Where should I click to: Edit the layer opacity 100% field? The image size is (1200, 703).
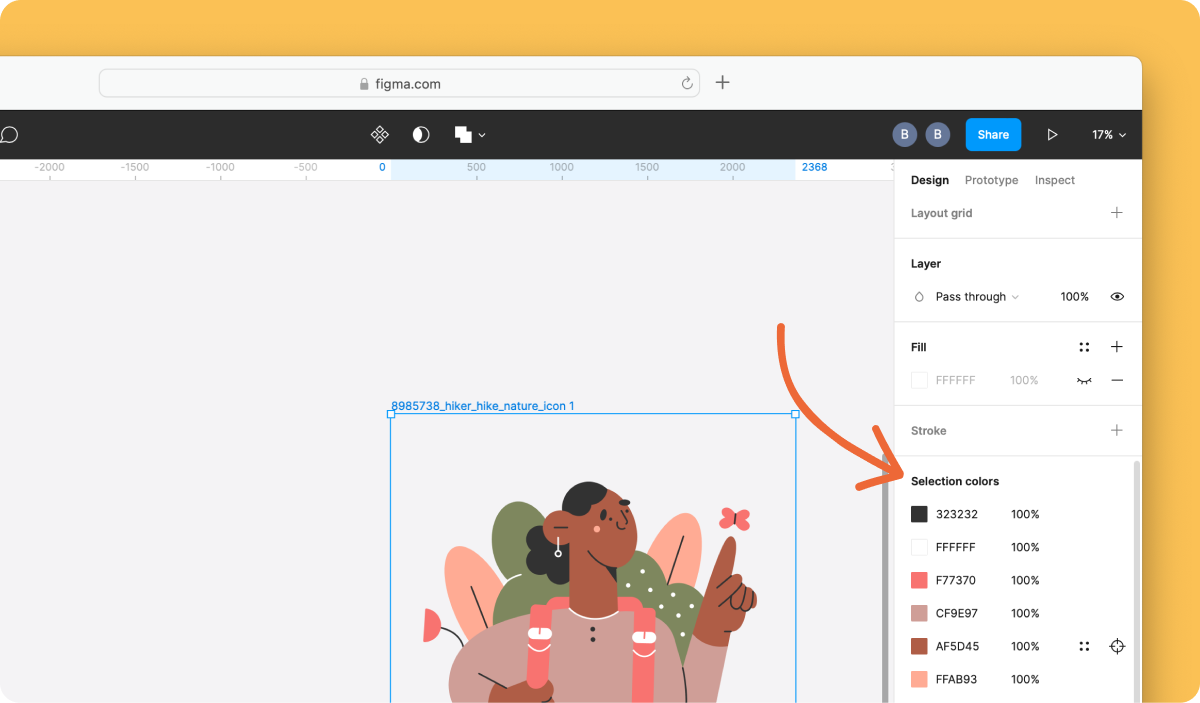[1075, 296]
